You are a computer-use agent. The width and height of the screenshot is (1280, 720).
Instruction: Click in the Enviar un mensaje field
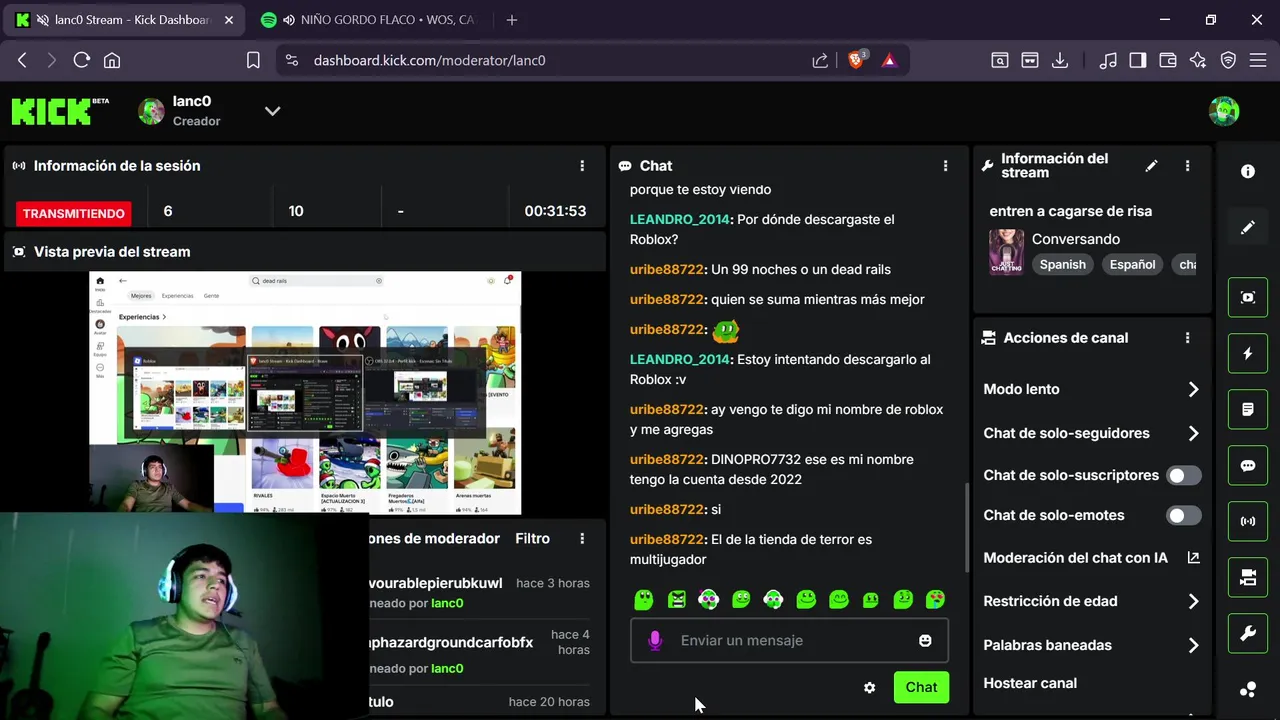(x=790, y=641)
